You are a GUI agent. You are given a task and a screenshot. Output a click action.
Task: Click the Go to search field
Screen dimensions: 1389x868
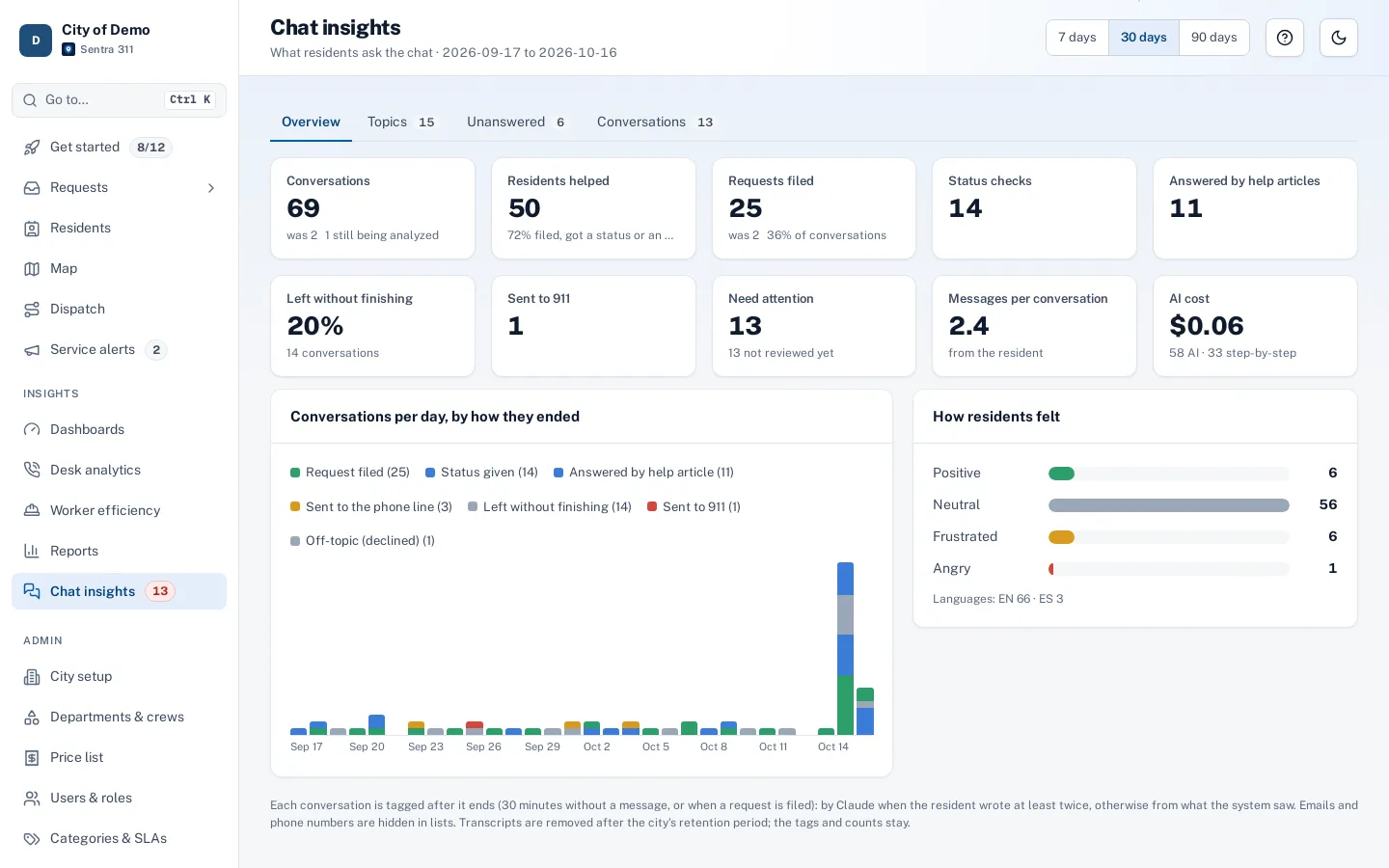tap(119, 100)
